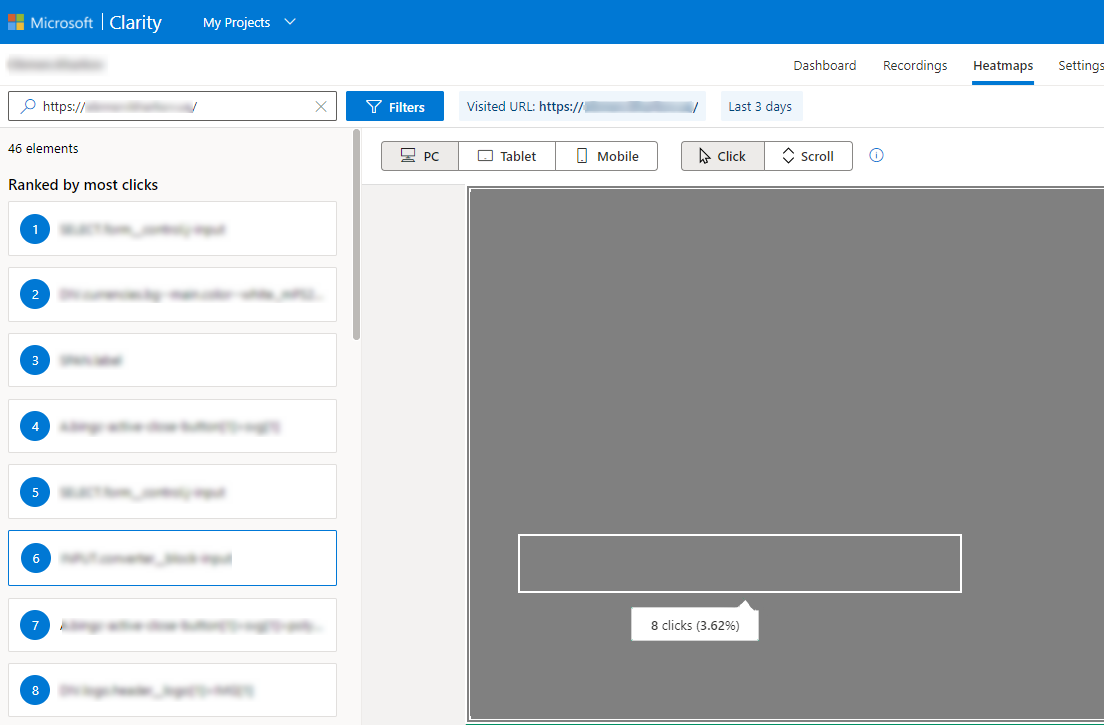This screenshot has height=725, width=1104.
Task: Expand the My Projects dropdown
Action: [x=249, y=23]
